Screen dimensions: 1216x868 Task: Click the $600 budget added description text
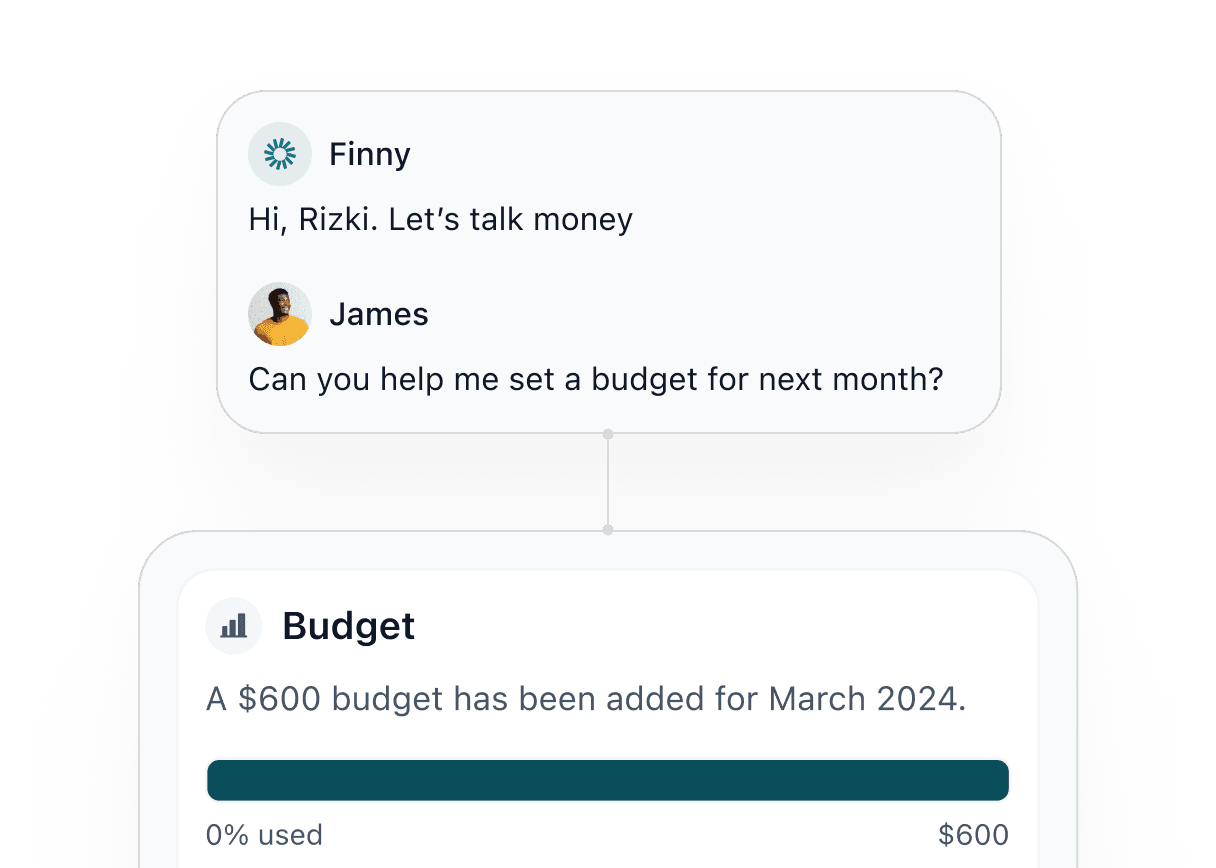586,699
